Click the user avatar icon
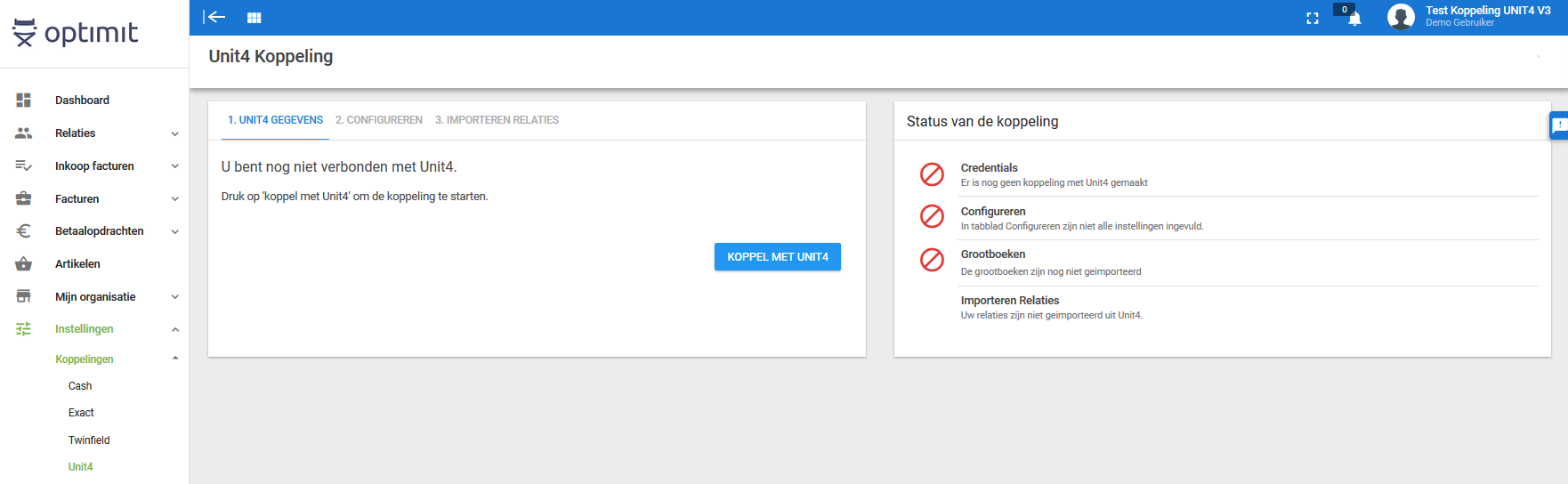 [1401, 17]
